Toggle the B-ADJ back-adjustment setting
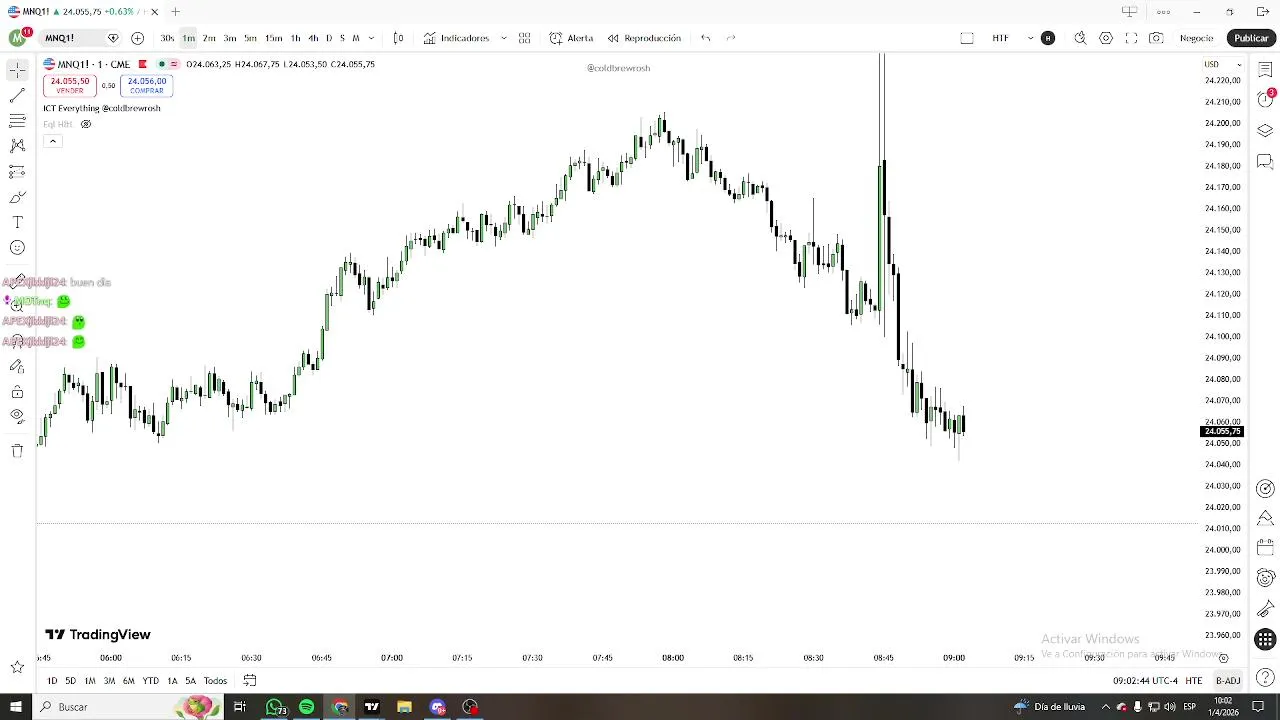Screen dimensions: 1280x720 pyautogui.click(x=1227, y=681)
